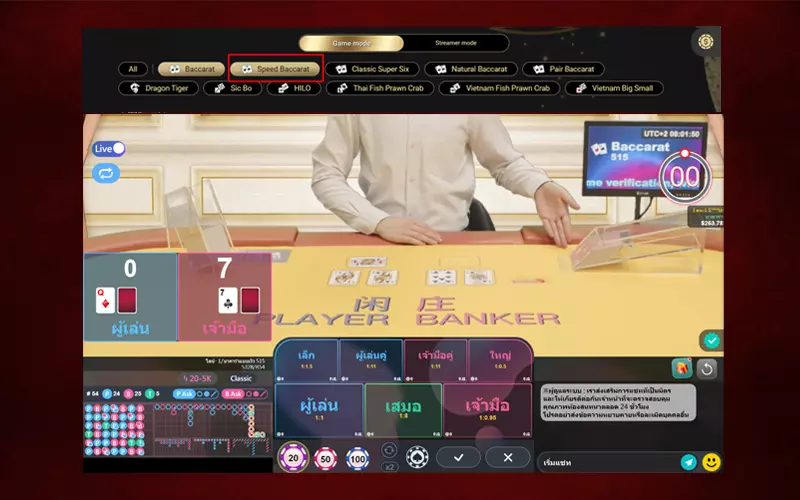Viewport: 800px width, 500px height.
Task: Select the Dragon Tiger game tab
Action: [159, 88]
